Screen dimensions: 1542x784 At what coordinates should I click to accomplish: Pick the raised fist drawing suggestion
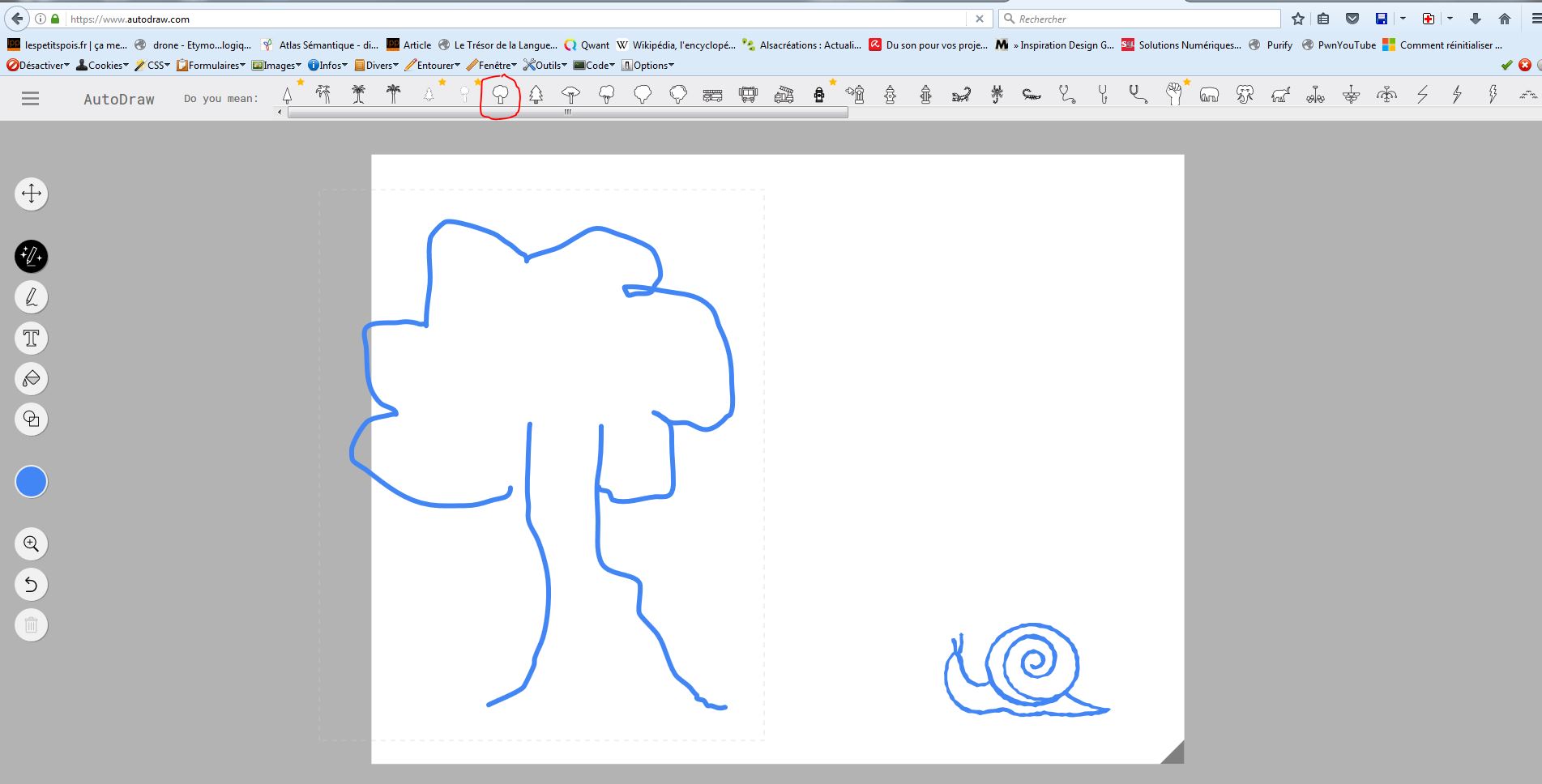pos(1173,95)
